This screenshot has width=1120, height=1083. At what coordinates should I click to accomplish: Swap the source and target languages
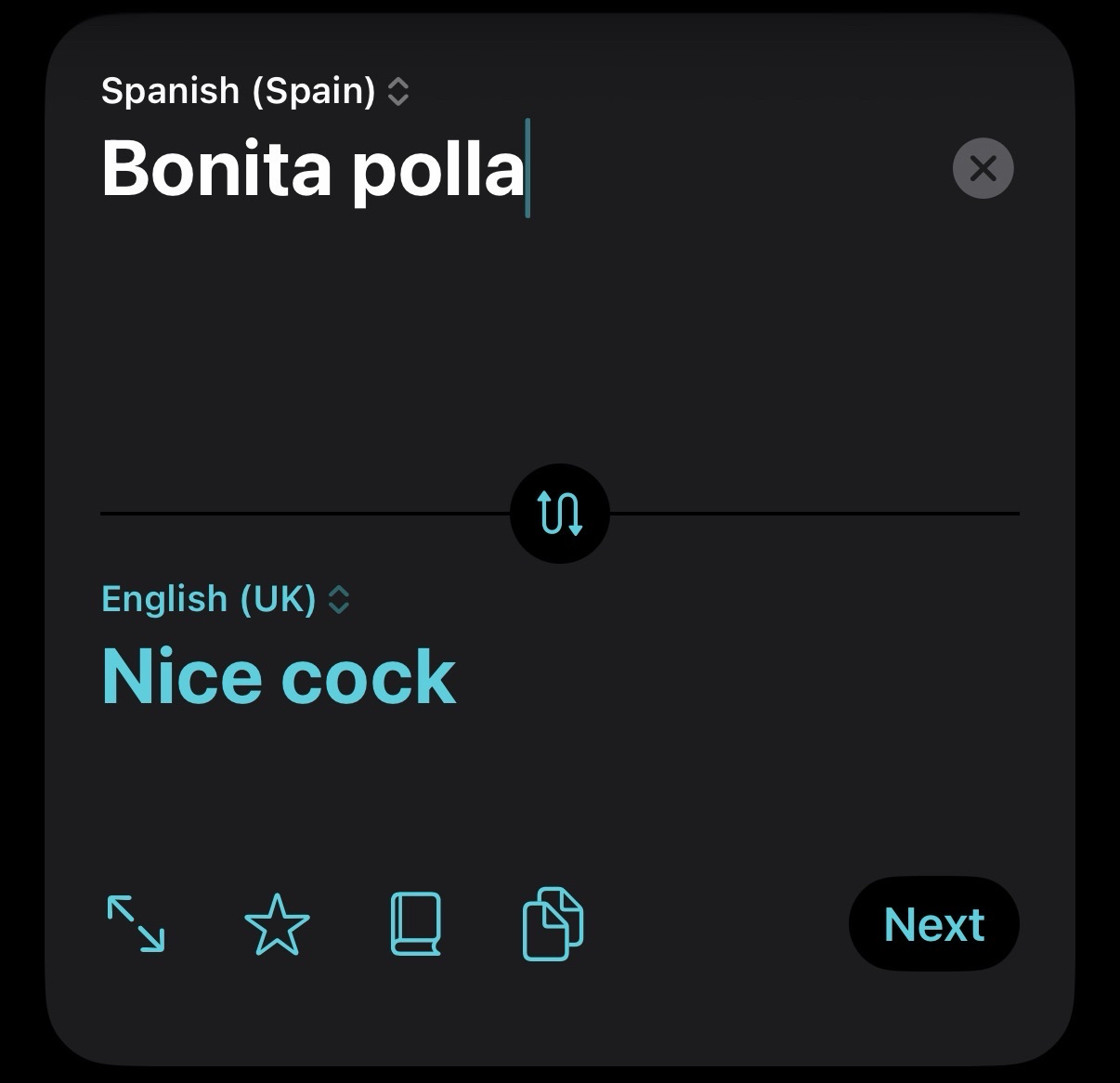[x=560, y=513]
